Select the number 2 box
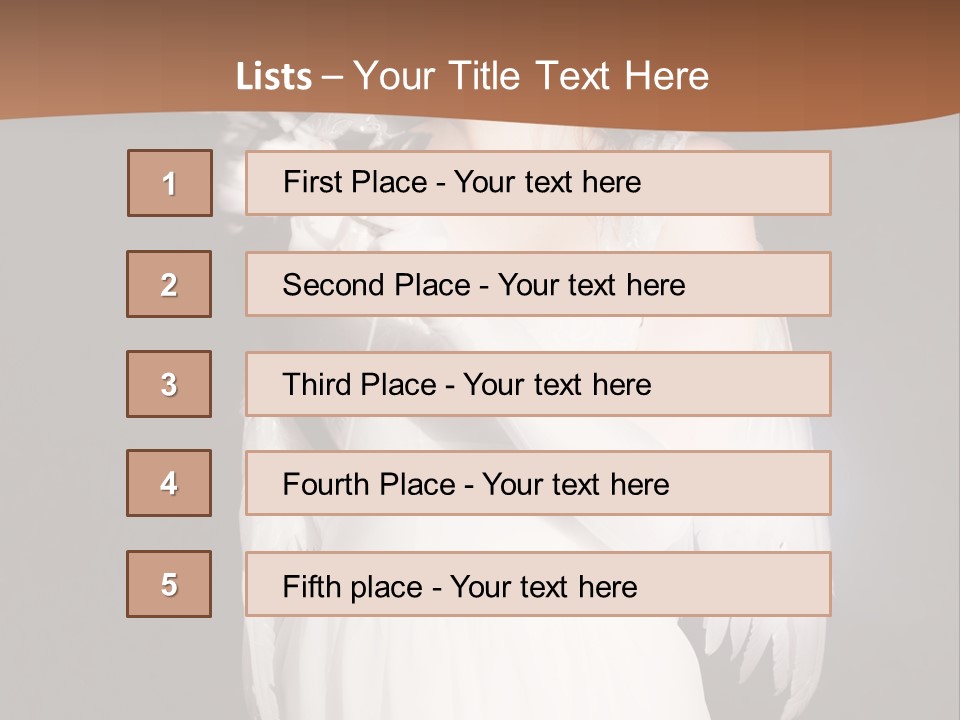The height and width of the screenshot is (720, 960). coord(169,284)
